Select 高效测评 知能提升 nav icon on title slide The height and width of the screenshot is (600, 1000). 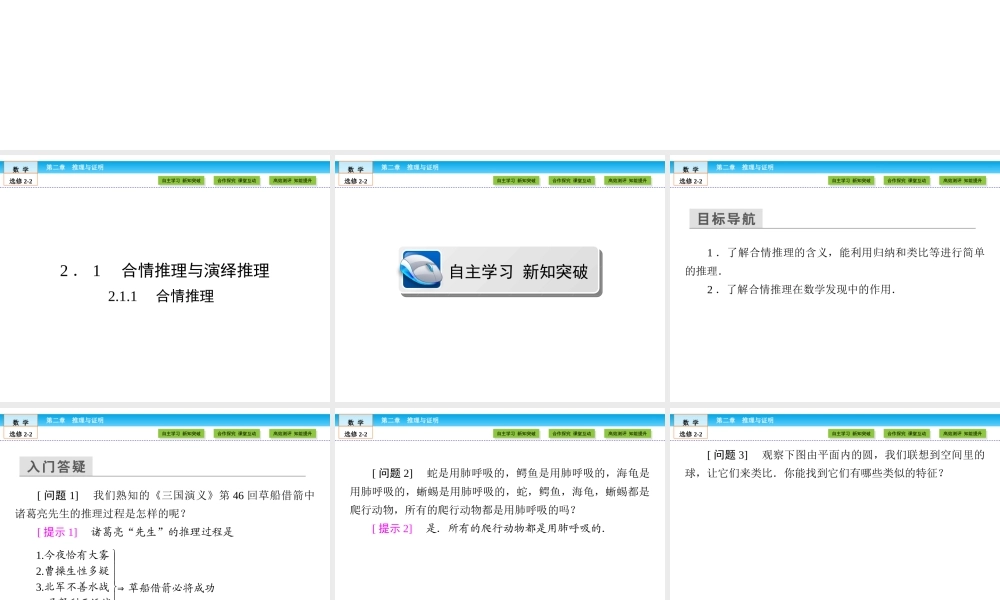coord(295,180)
